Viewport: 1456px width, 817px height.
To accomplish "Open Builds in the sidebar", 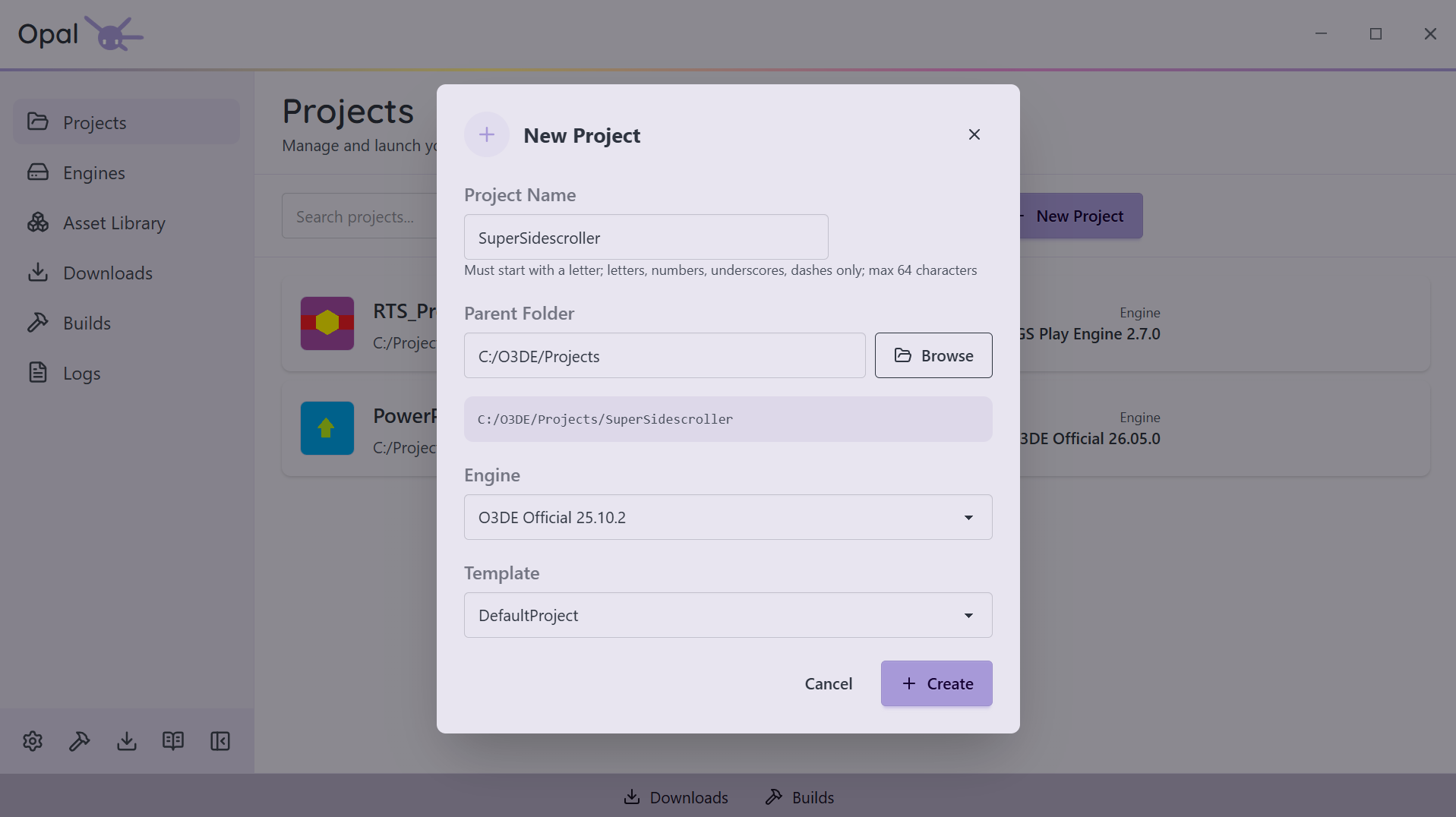I will [x=127, y=323].
